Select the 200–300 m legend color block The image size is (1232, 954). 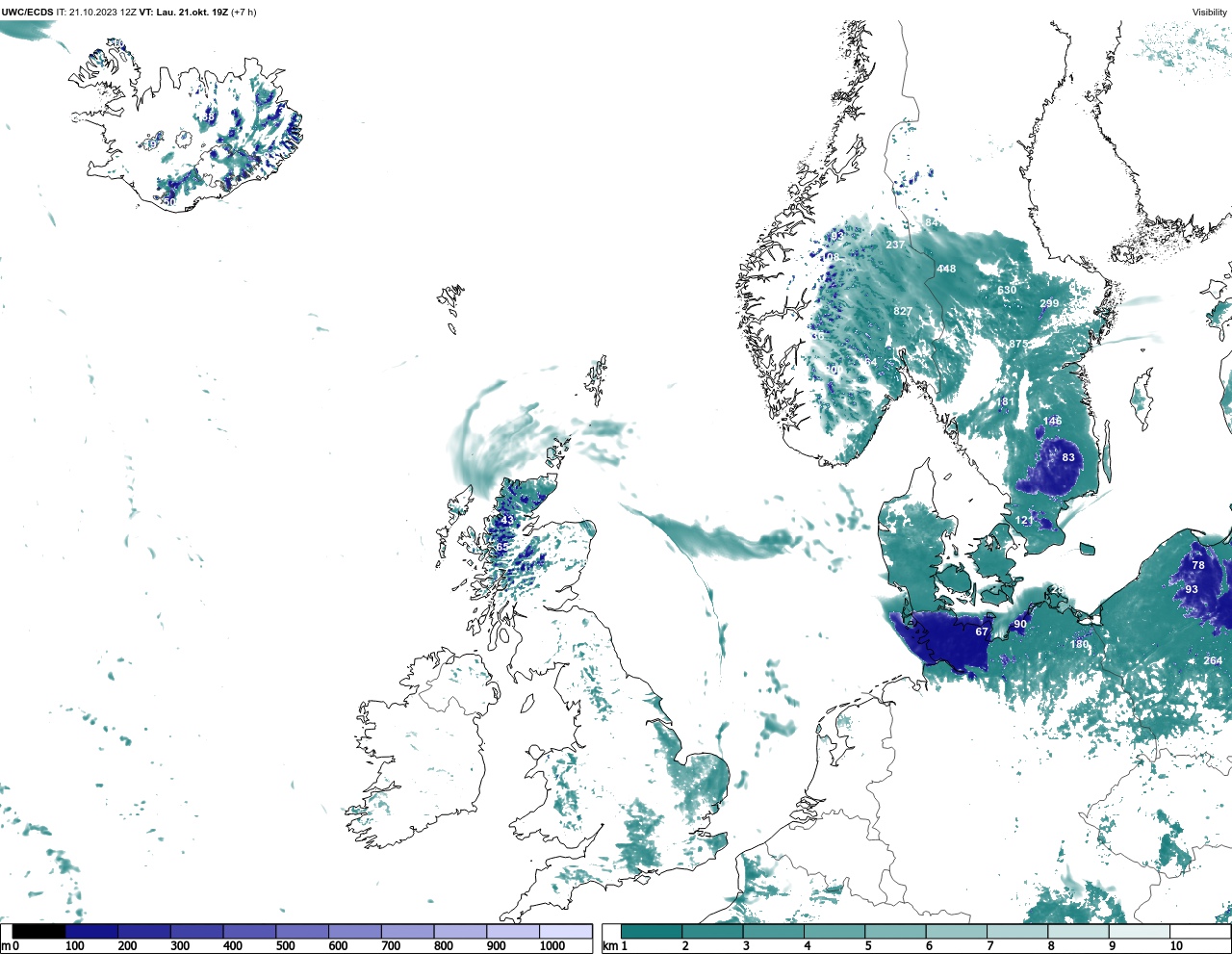pyautogui.click(x=144, y=931)
